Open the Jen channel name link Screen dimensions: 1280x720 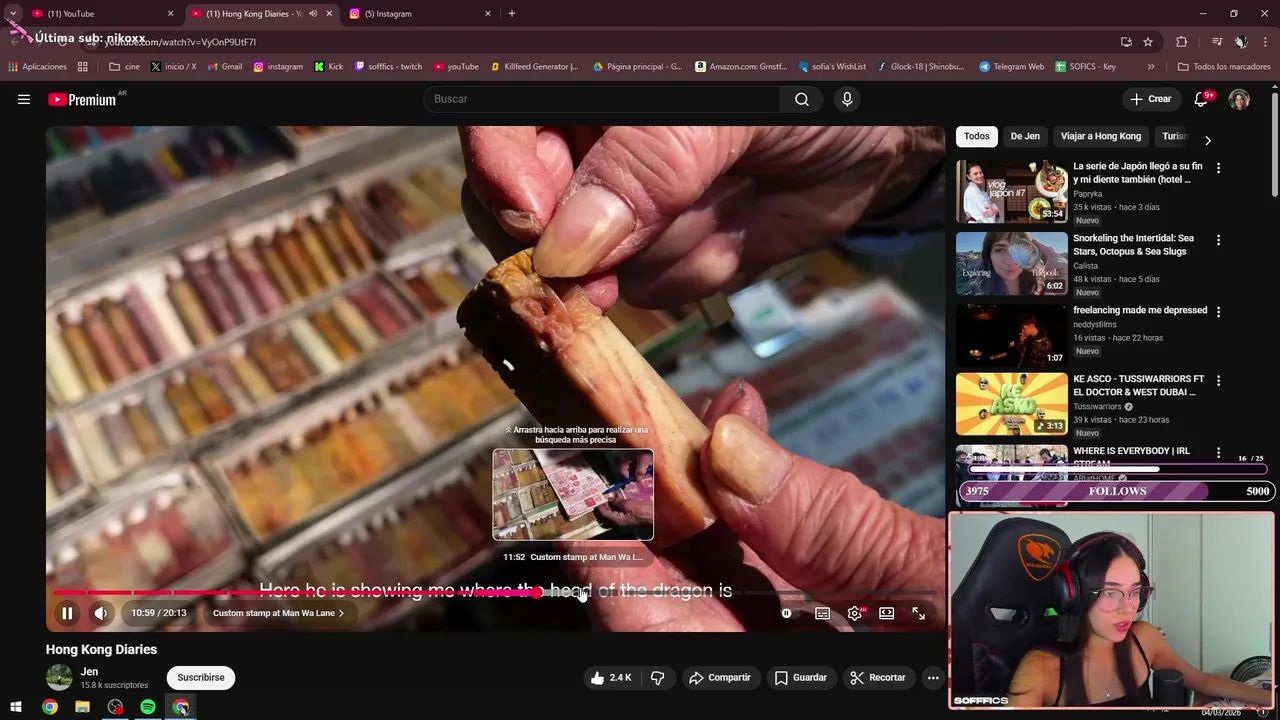point(90,671)
